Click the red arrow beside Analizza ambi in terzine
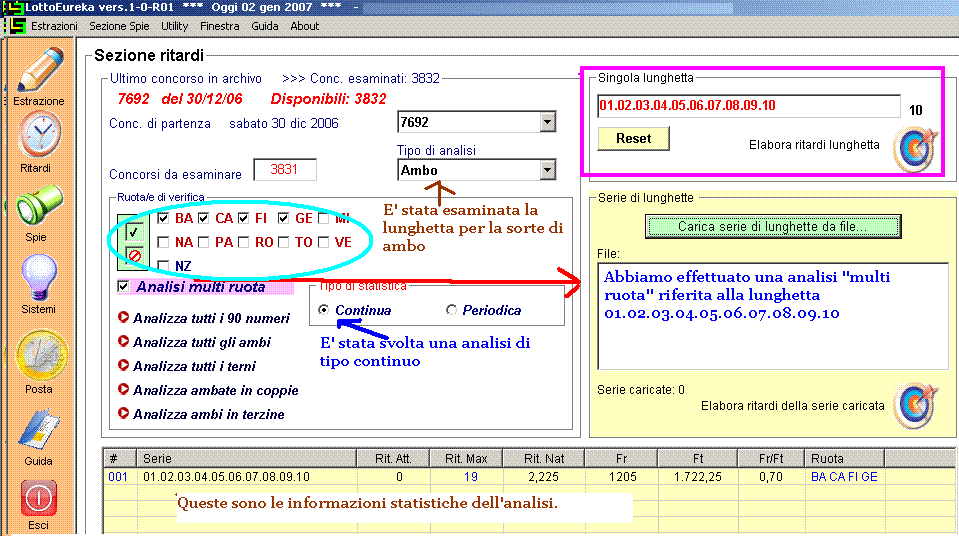Viewport: 959px width, 536px height. click(x=124, y=413)
